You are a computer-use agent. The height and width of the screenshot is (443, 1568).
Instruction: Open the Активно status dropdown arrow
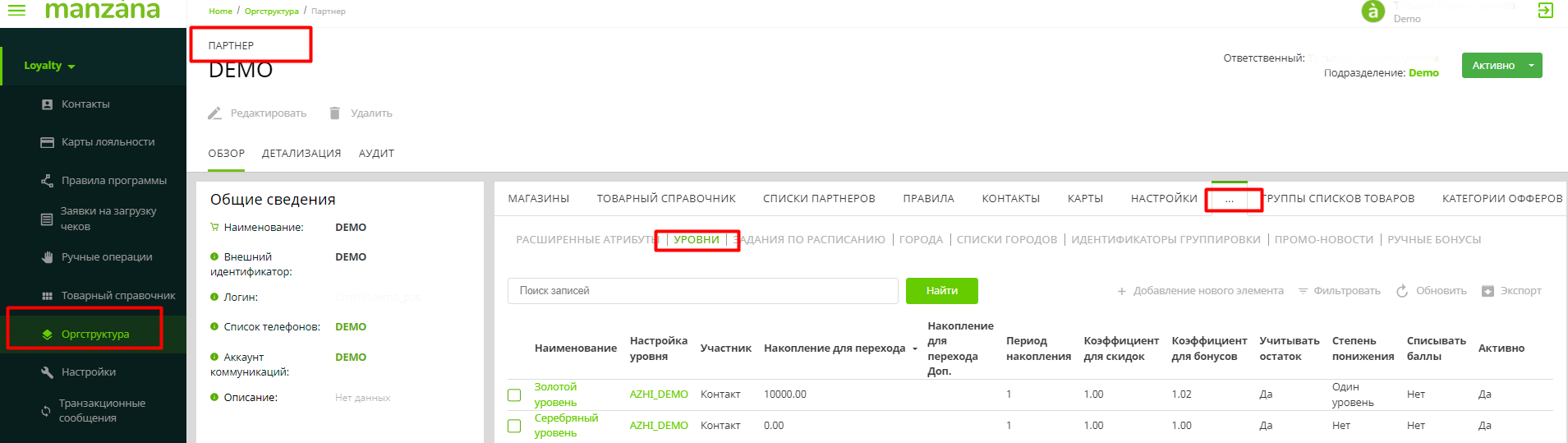click(x=1531, y=66)
